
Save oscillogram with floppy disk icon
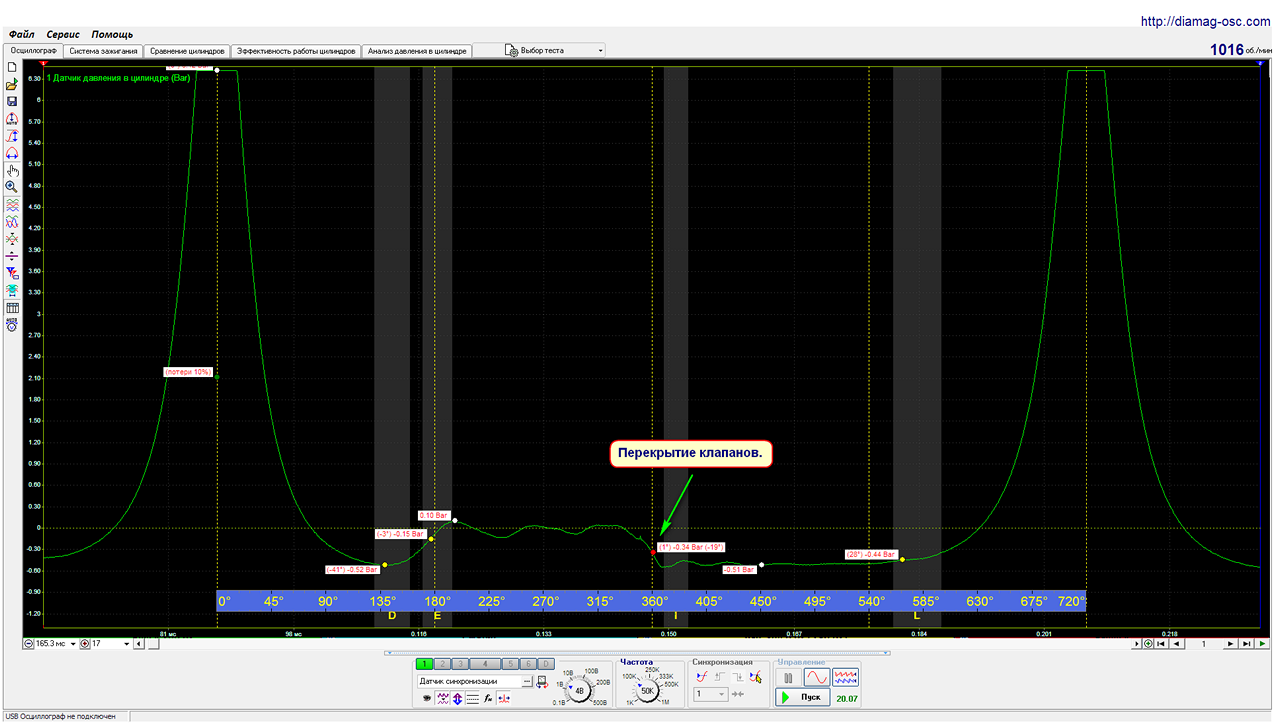pyautogui.click(x=11, y=101)
